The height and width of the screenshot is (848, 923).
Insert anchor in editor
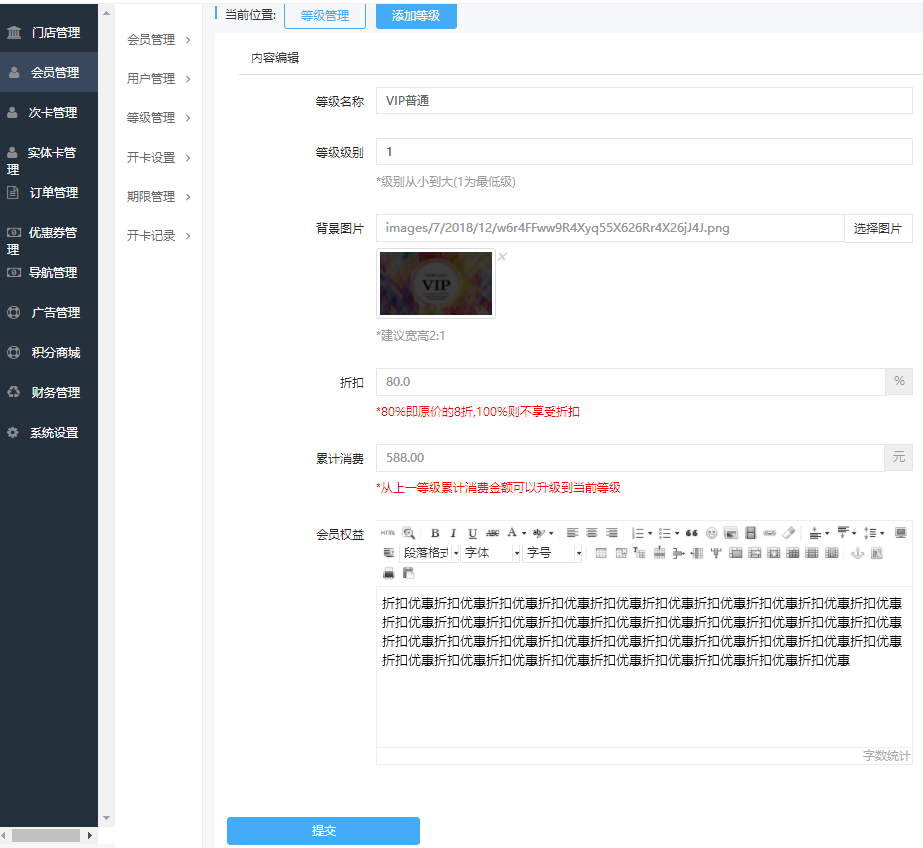[x=858, y=553]
